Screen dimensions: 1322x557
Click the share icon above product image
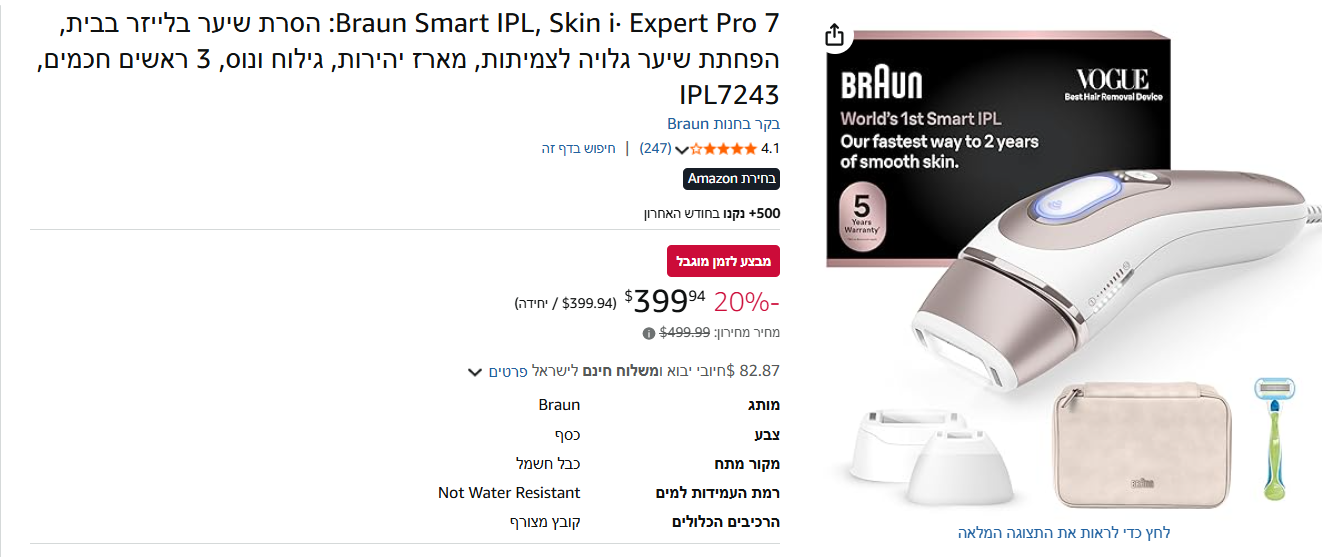pos(835,36)
